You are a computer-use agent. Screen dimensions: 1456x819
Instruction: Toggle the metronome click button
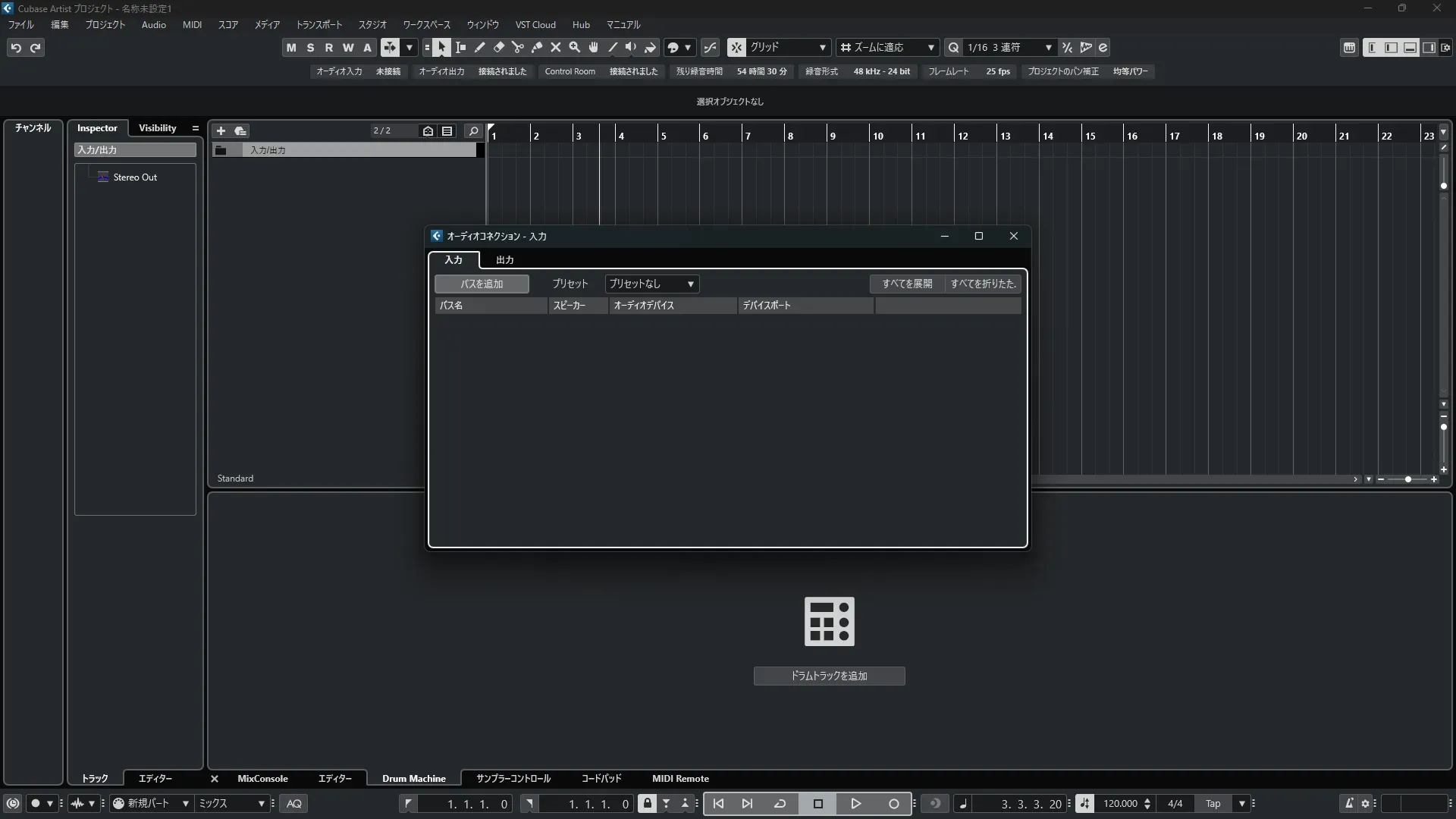coord(1349,803)
